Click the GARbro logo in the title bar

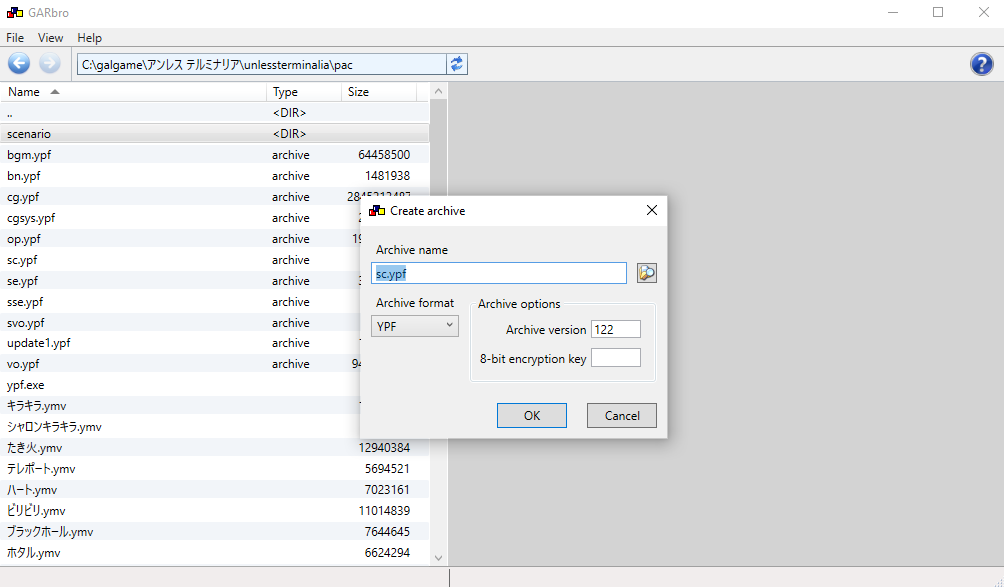(14, 11)
